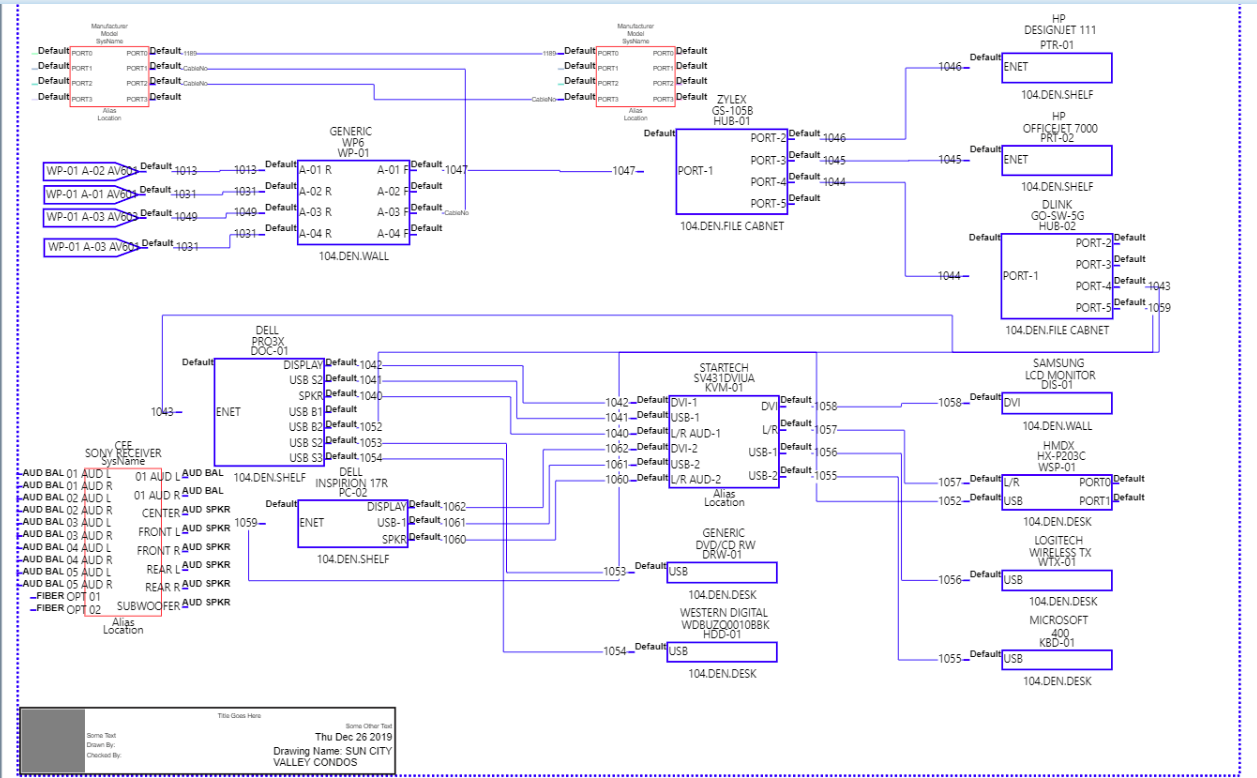Select the DLINK GO-SW-5G HUB-02 device block

1057,276
